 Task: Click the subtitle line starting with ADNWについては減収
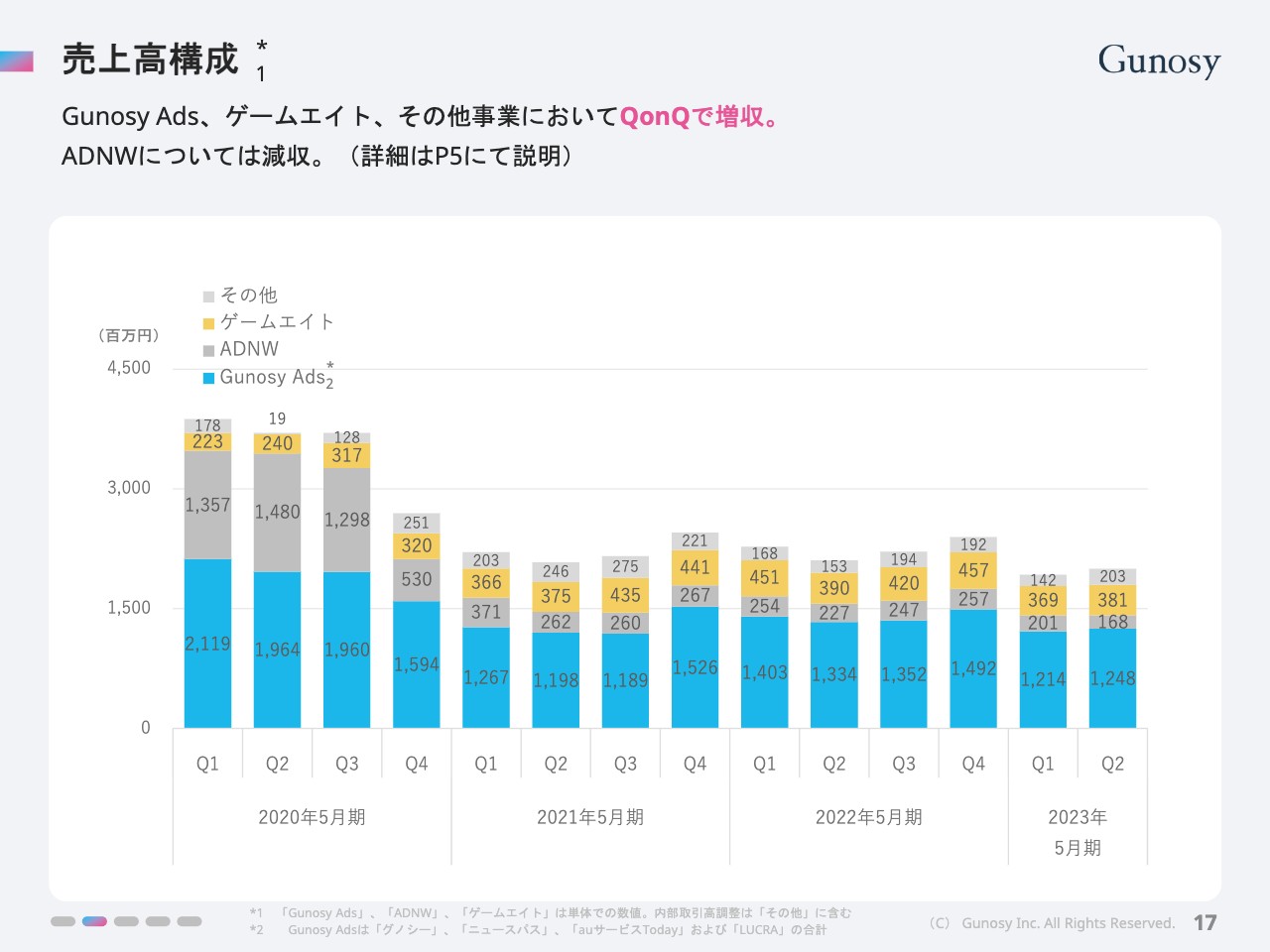coord(317,157)
